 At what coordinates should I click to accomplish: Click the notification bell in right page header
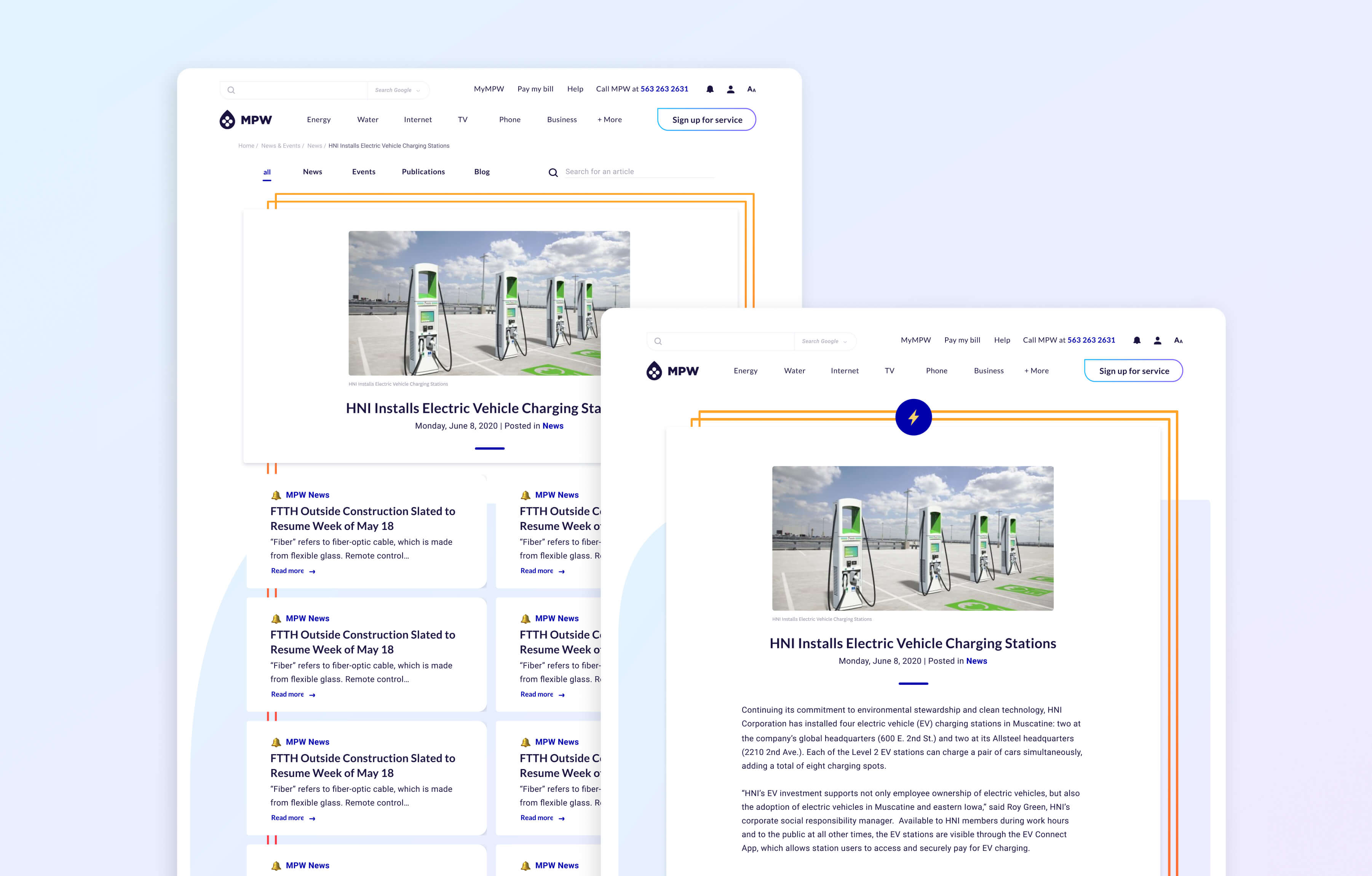coord(1137,341)
